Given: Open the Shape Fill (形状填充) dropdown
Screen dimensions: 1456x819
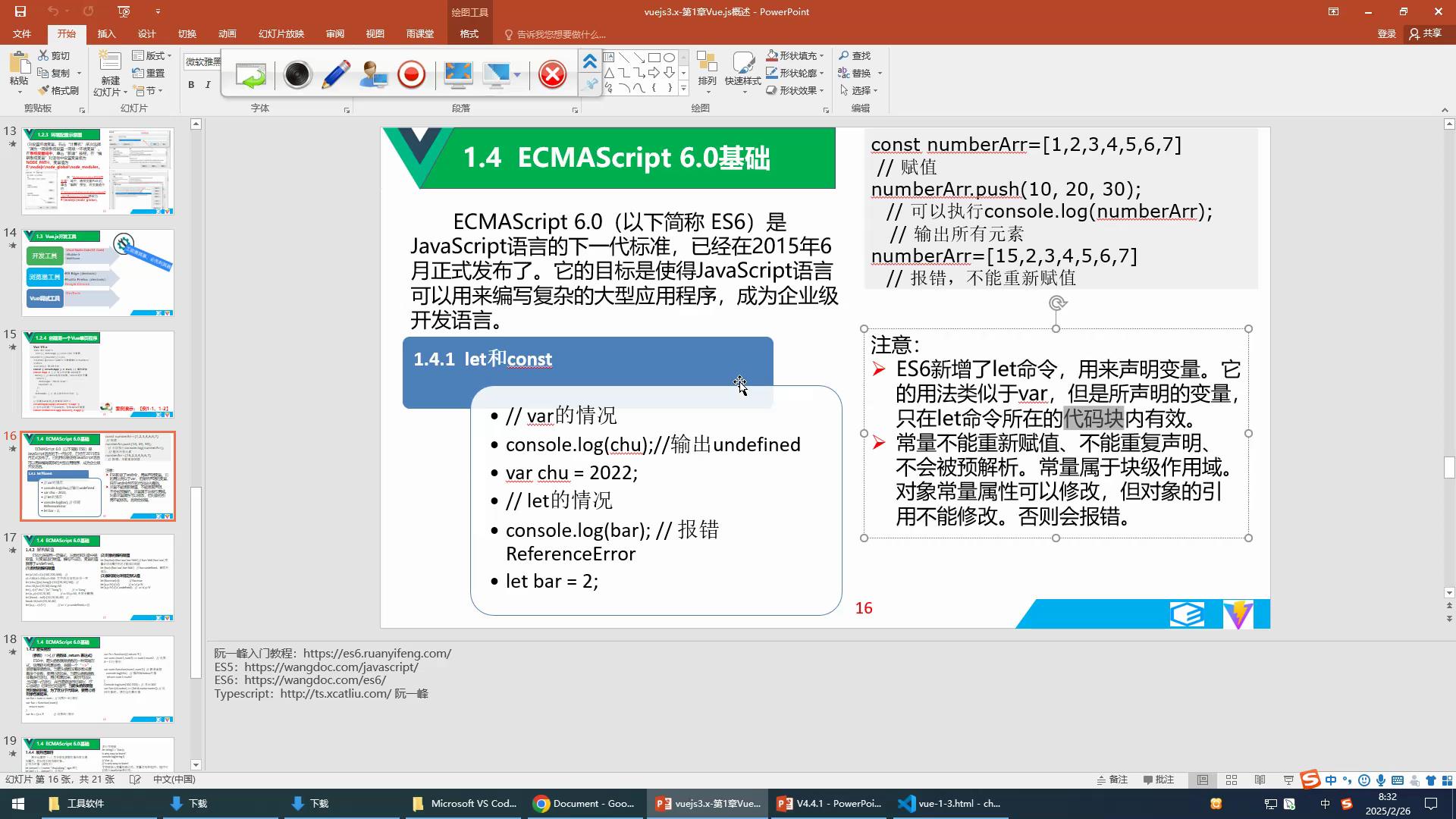Looking at the screenshot, I should point(822,55).
